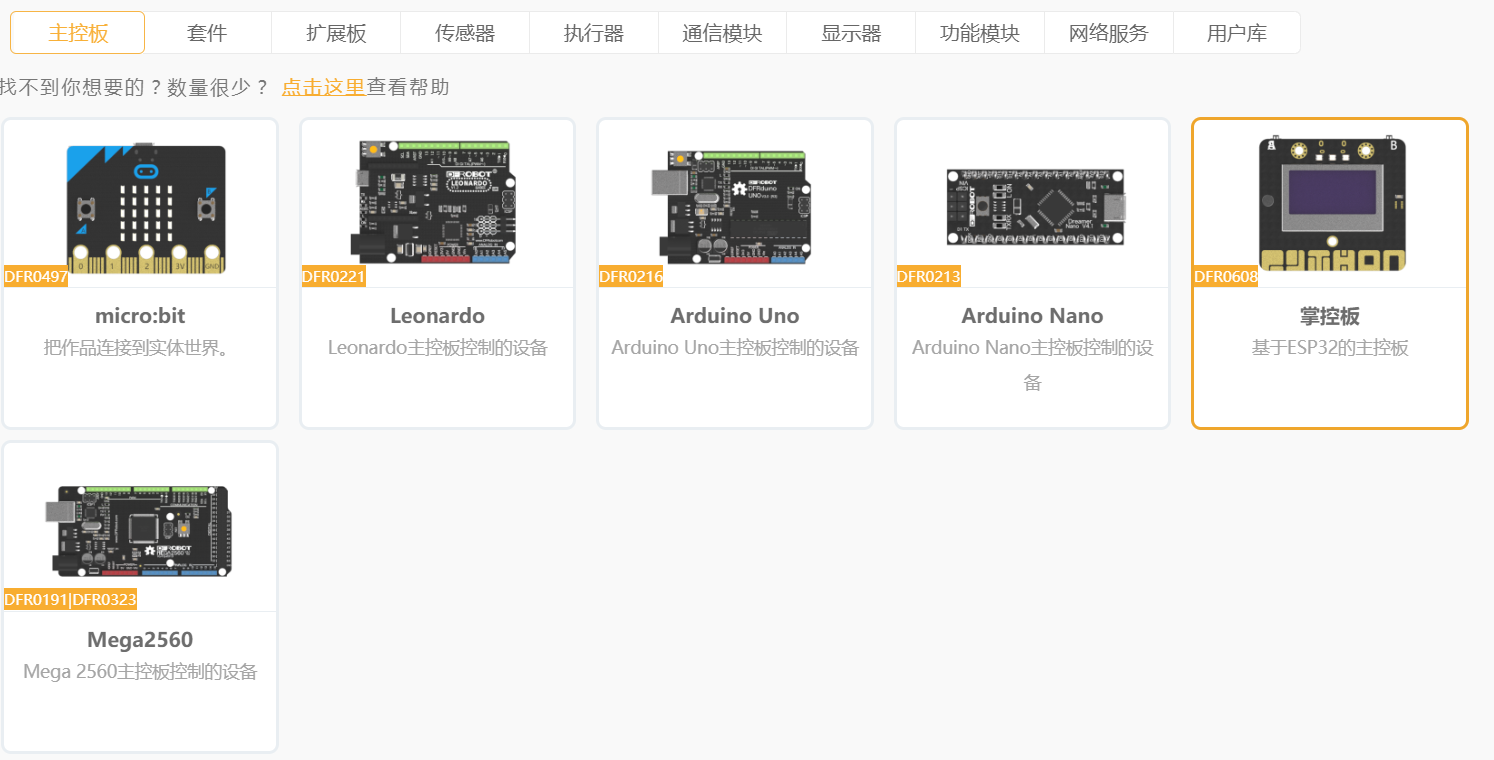
Task: Select the 用户库 tab
Action: [x=1237, y=33]
